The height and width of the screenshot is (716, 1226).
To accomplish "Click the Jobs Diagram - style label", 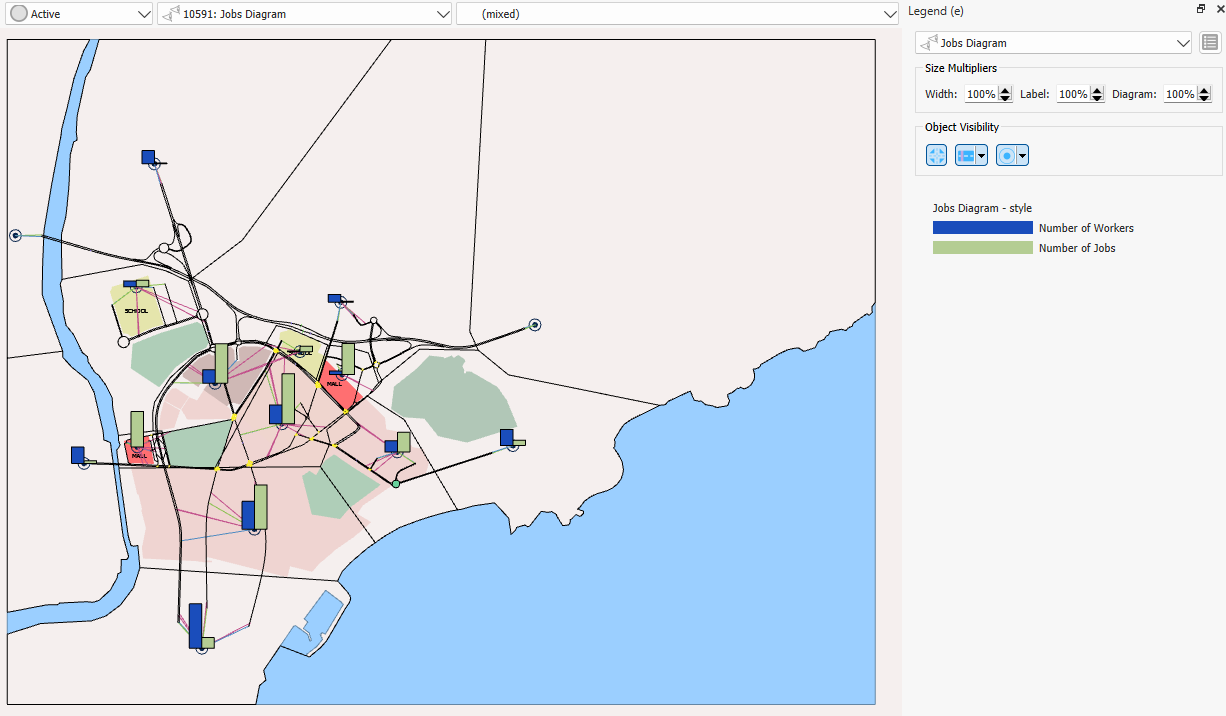I will [981, 208].
